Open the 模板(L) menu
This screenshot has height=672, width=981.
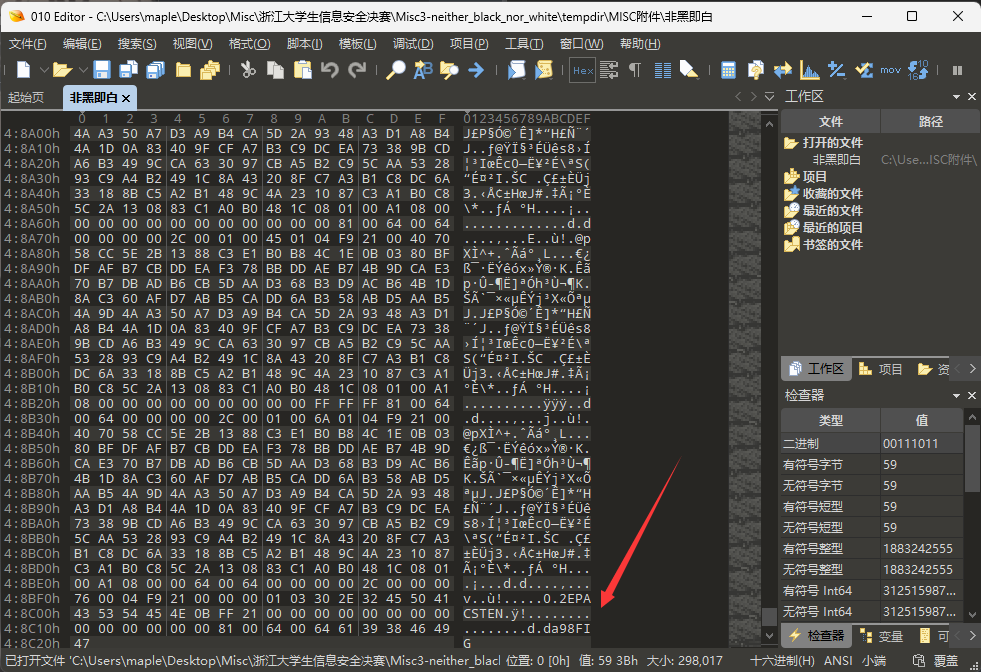357,44
